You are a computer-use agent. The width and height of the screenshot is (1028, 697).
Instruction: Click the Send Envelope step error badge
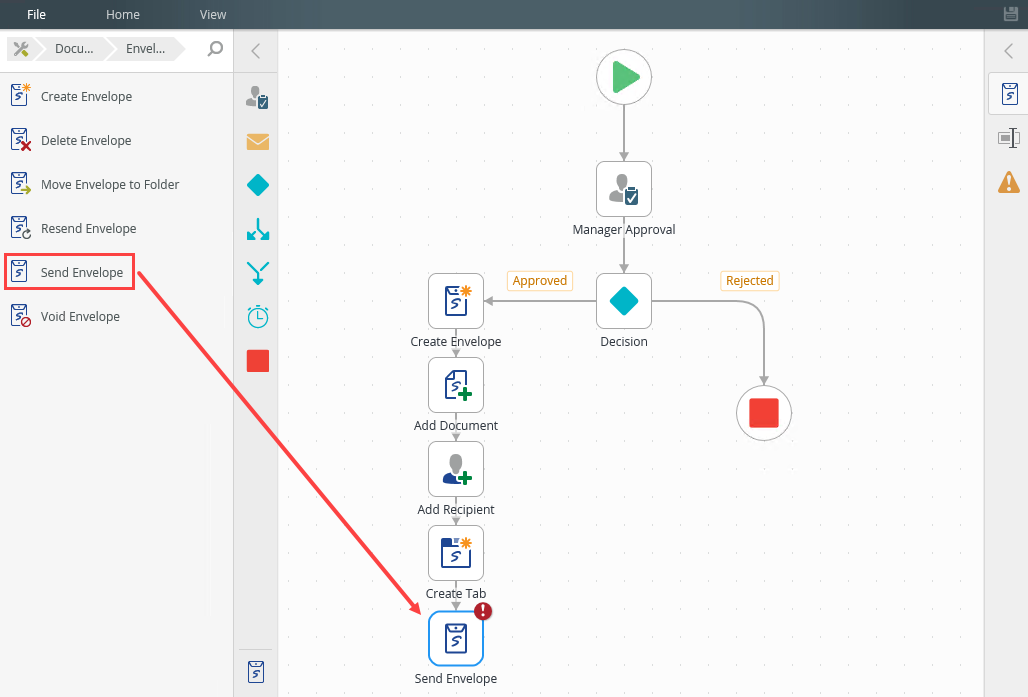(483, 611)
